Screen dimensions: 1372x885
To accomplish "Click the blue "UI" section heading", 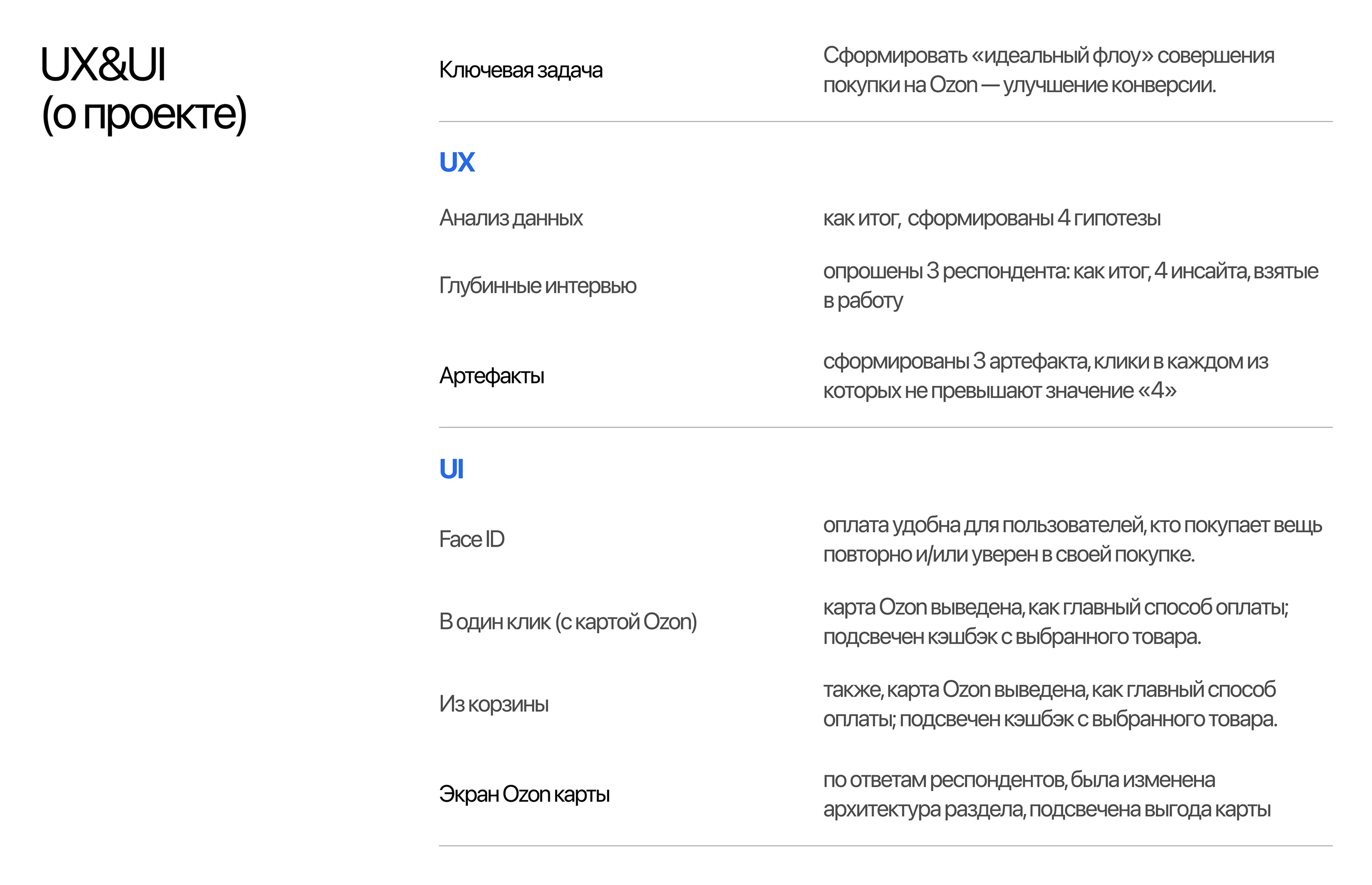I will 451,470.
